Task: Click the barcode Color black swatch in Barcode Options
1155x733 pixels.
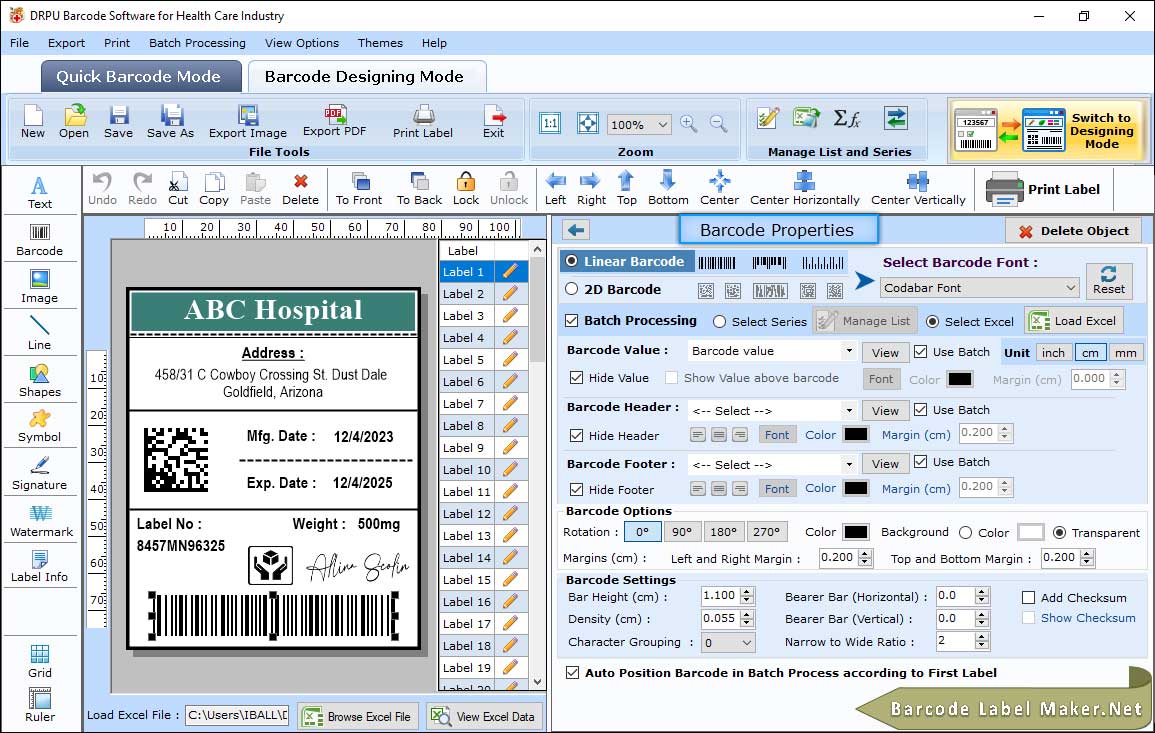Action: [855, 532]
